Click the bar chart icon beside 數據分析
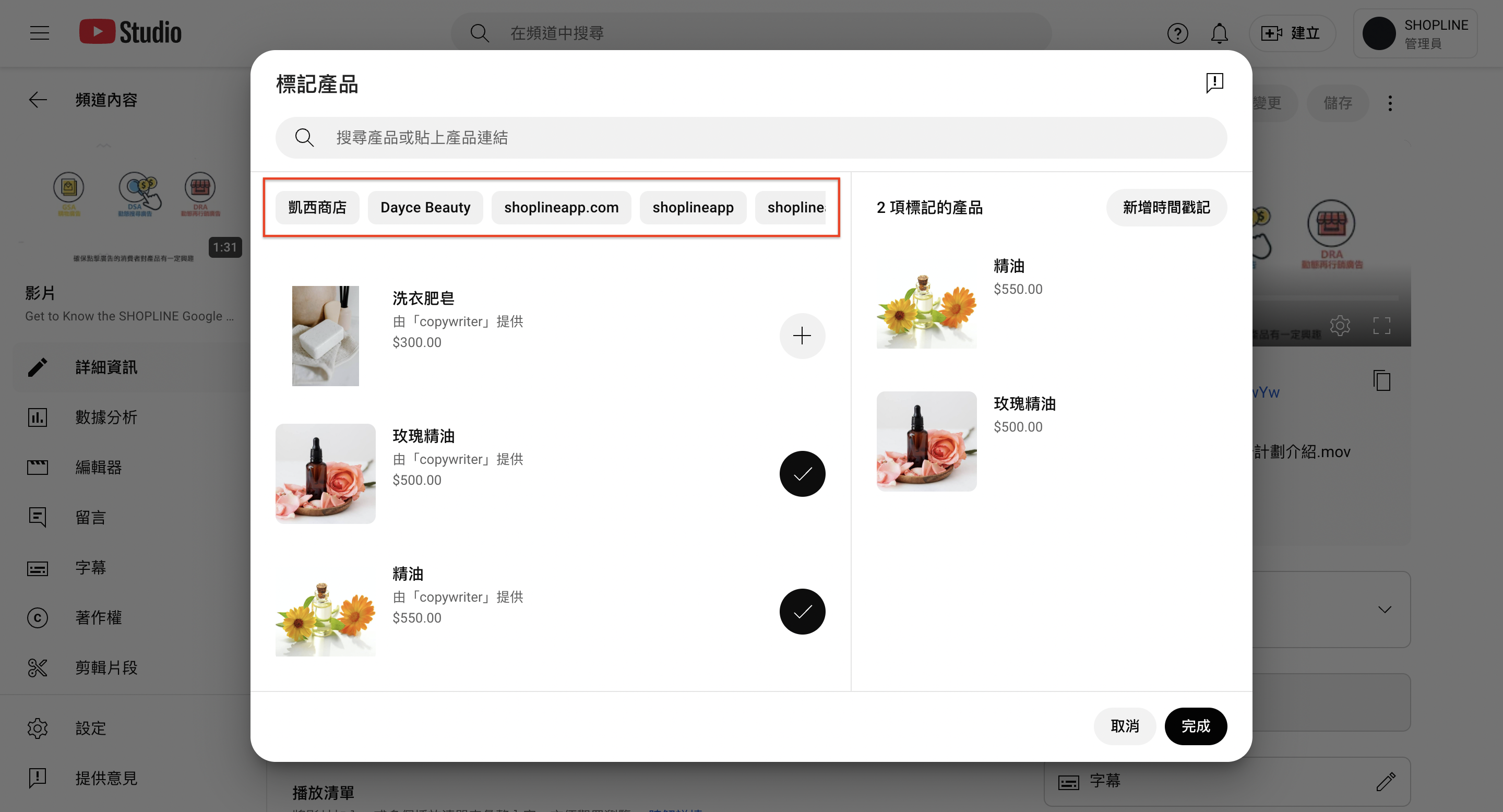The height and width of the screenshot is (812, 1503). (38, 417)
